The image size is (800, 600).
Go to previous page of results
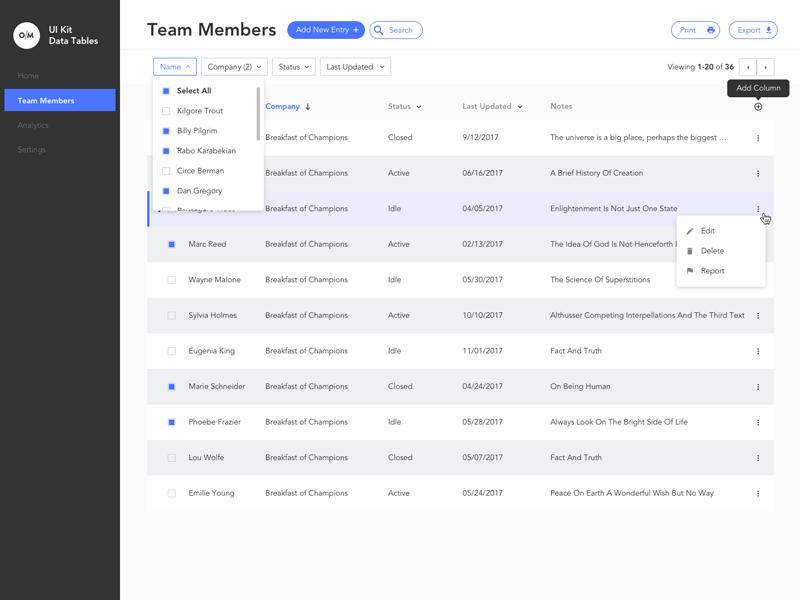coord(748,67)
